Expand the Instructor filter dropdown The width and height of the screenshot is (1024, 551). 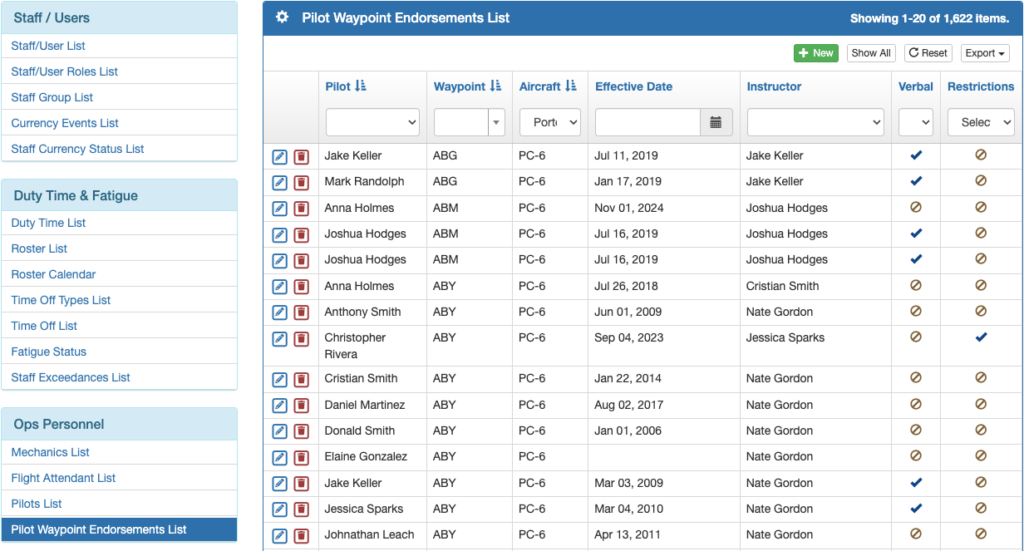click(x=815, y=122)
